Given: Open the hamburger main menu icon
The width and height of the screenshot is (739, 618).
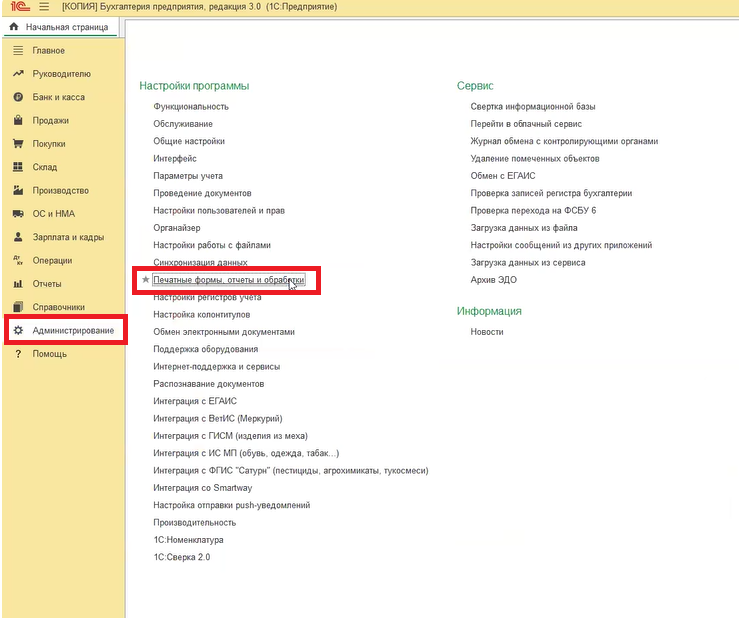Looking at the screenshot, I should (x=44, y=7).
